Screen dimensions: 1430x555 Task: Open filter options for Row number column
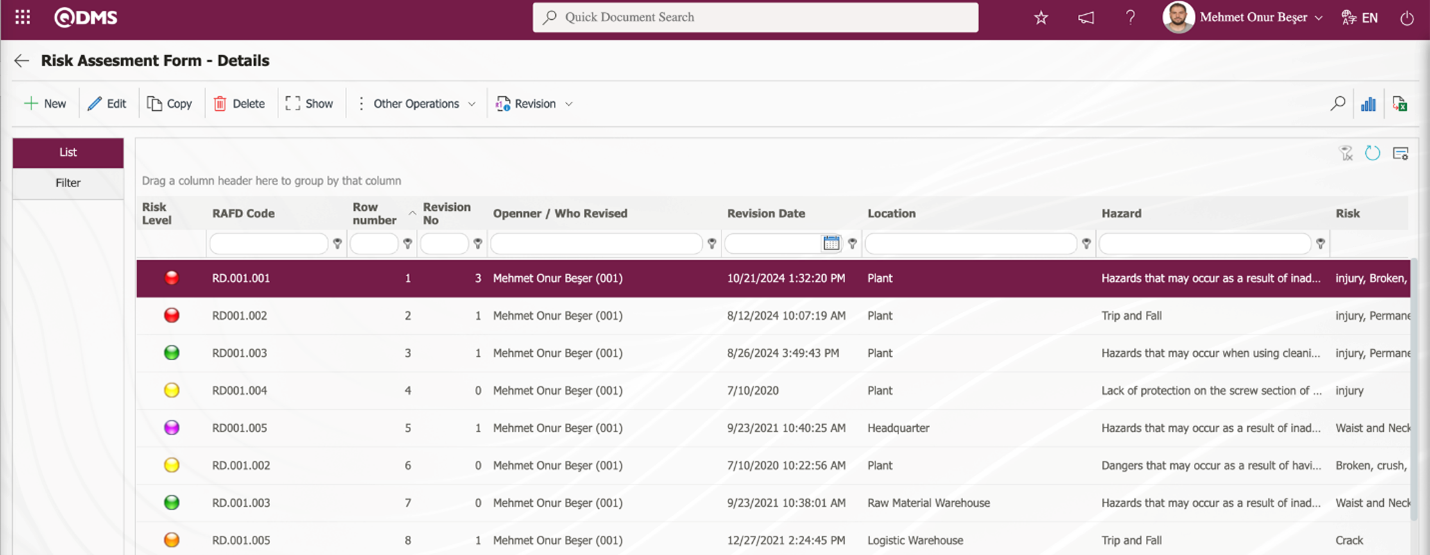coord(407,244)
